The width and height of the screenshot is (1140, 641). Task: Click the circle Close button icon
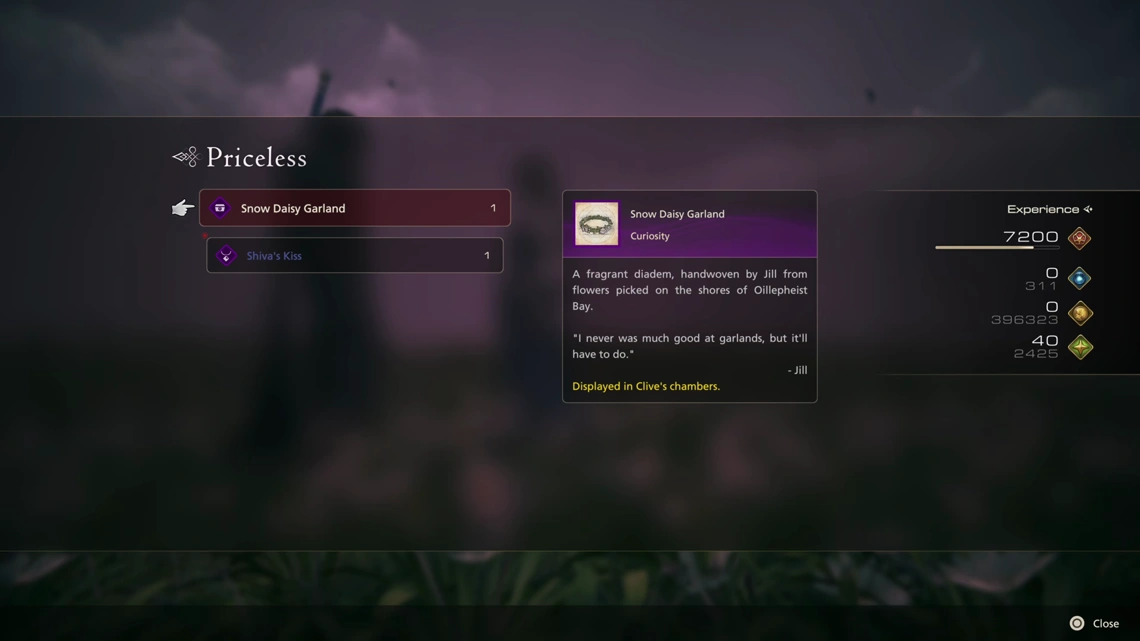coord(1077,623)
